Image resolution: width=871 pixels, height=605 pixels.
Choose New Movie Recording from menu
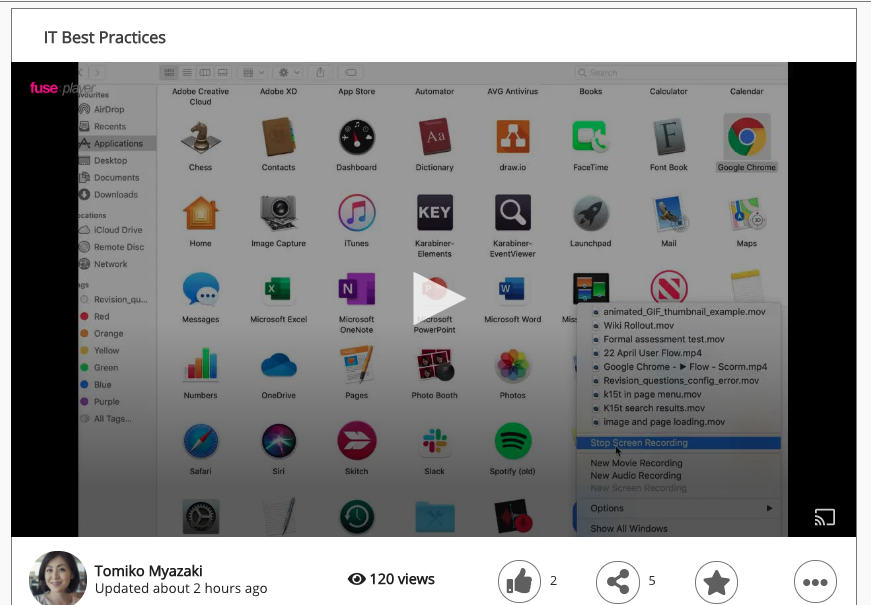pos(636,463)
